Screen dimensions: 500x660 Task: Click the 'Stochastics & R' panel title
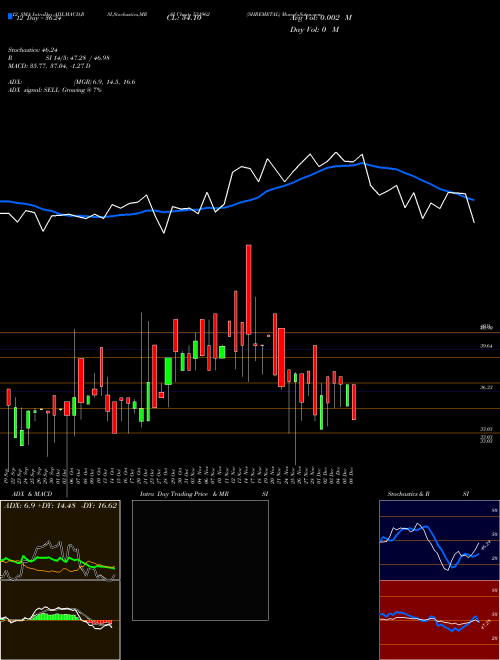(x=408, y=494)
